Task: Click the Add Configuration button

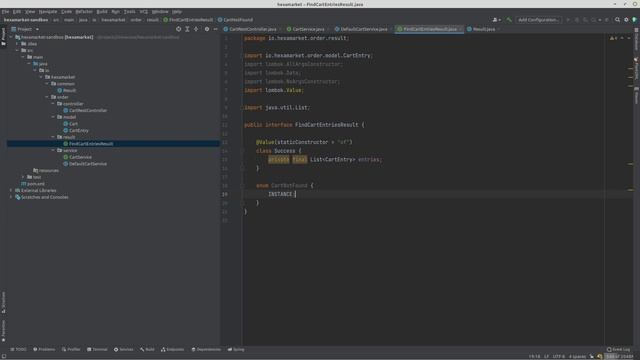Action: (538, 20)
